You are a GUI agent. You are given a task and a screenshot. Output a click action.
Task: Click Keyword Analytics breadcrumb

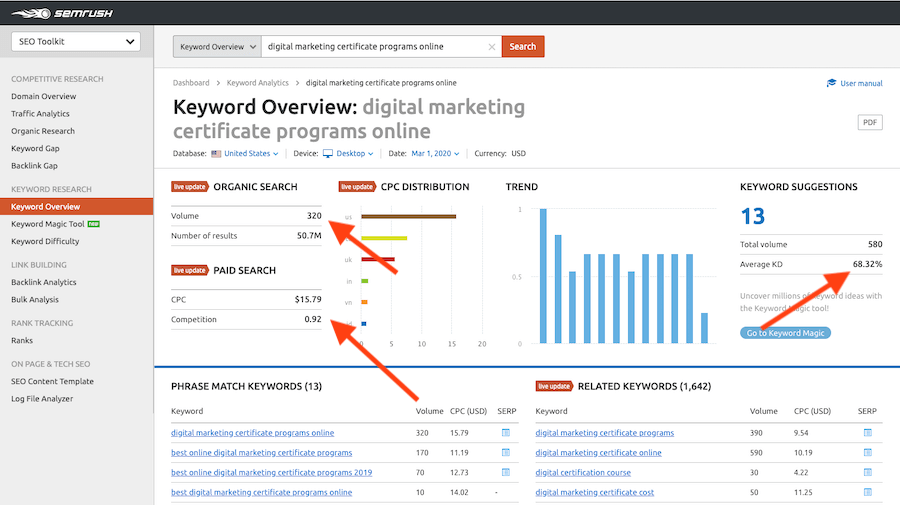point(258,83)
